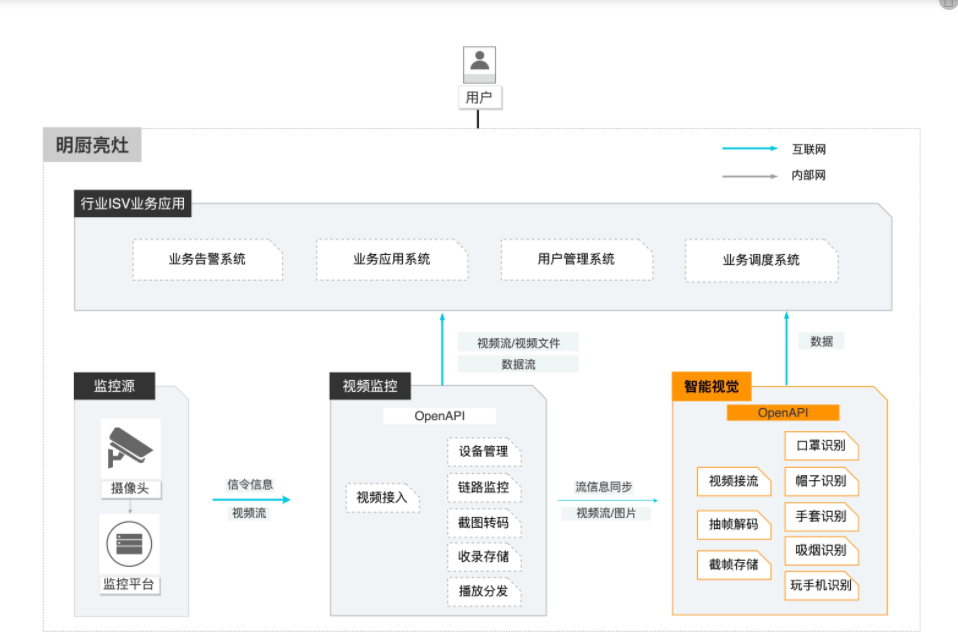The image size is (958, 644).
Task: Click the cyan 互联网 legend arrow
Action: pyautogui.click(x=748, y=148)
